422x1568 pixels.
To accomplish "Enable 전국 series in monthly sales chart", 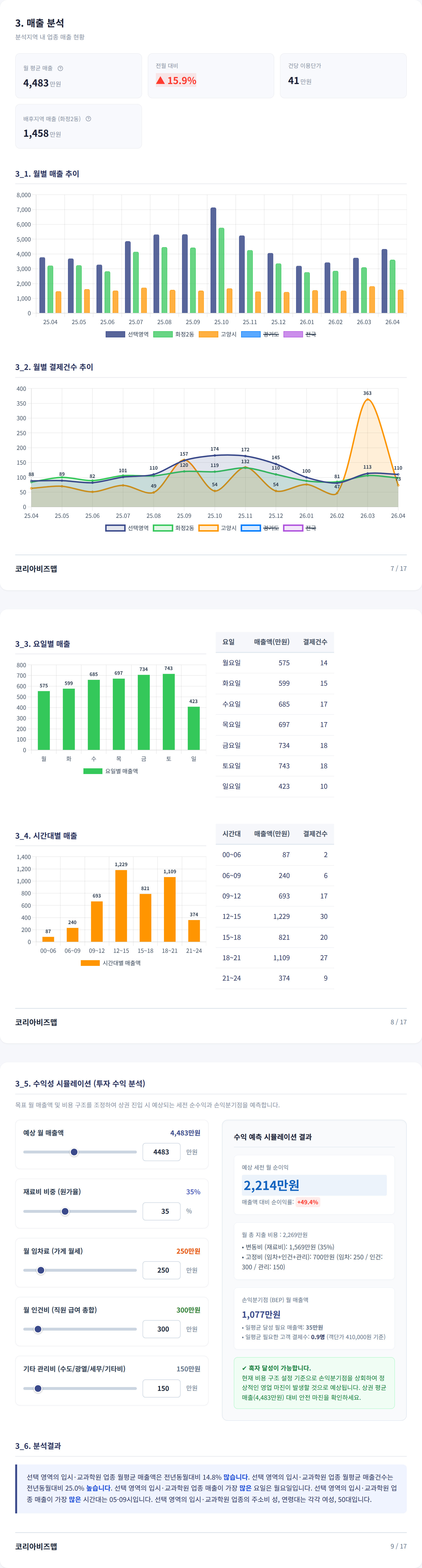I will (300, 334).
